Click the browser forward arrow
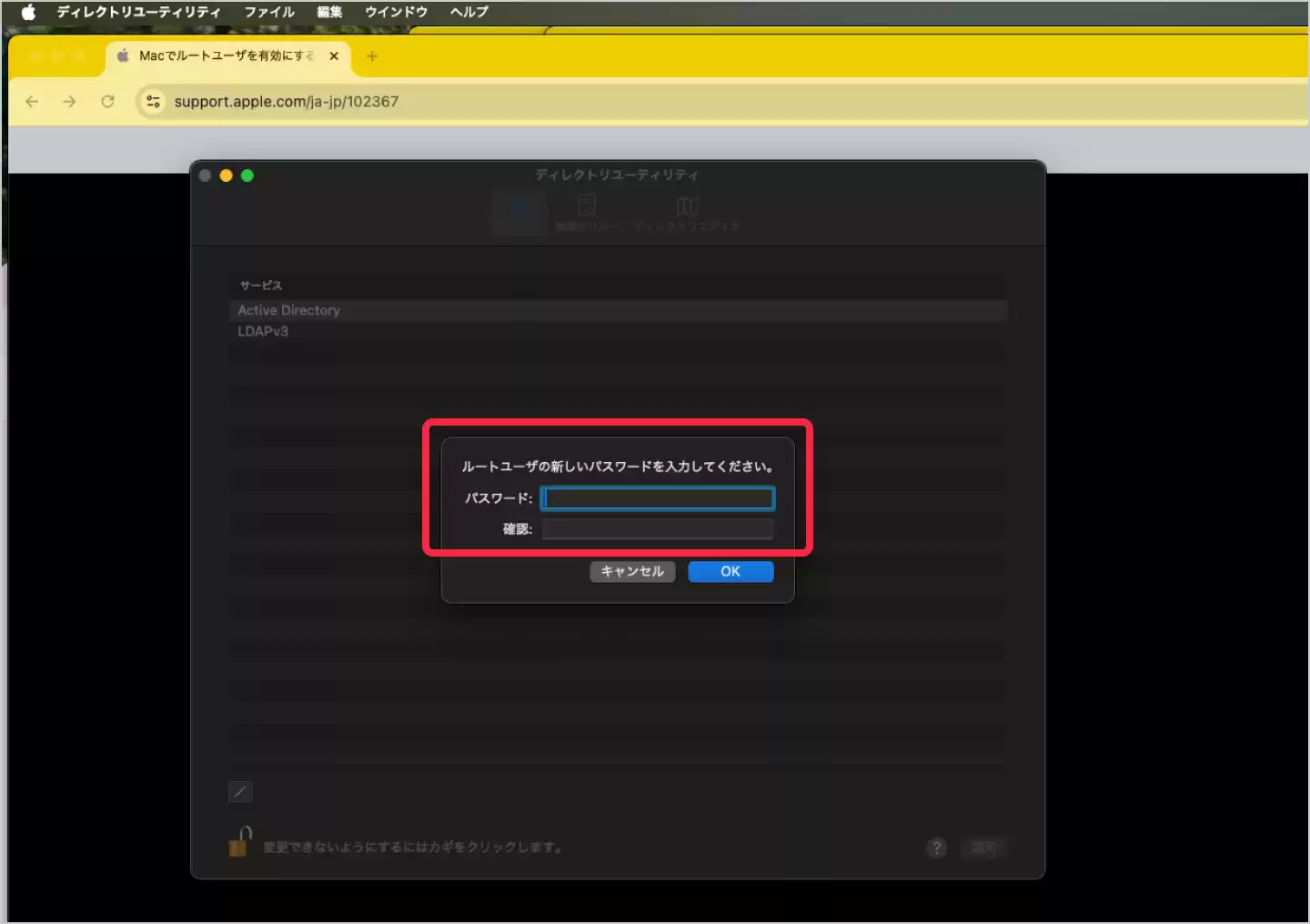 point(69,101)
